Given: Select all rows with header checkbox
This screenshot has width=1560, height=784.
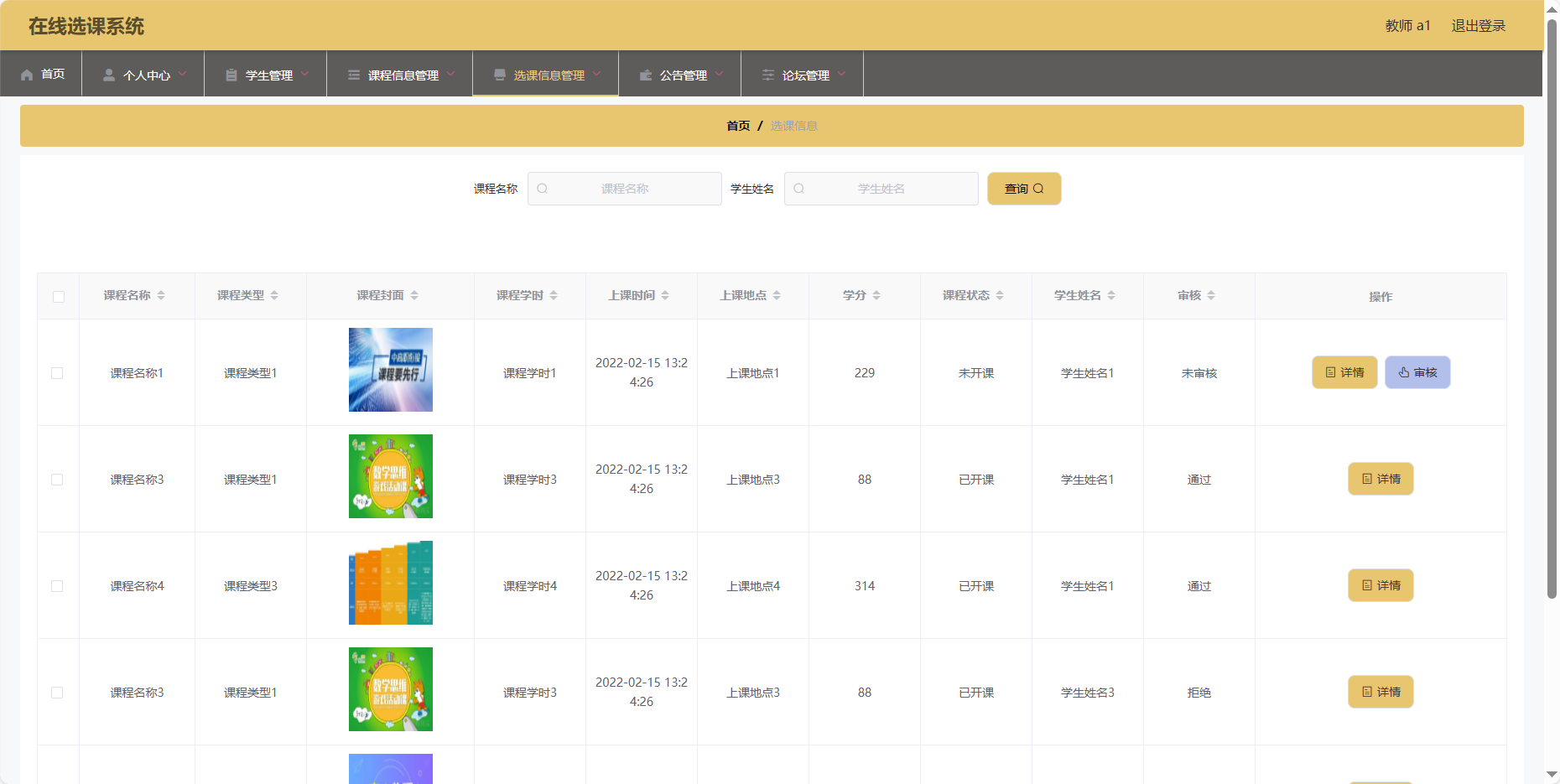Looking at the screenshot, I should [59, 297].
